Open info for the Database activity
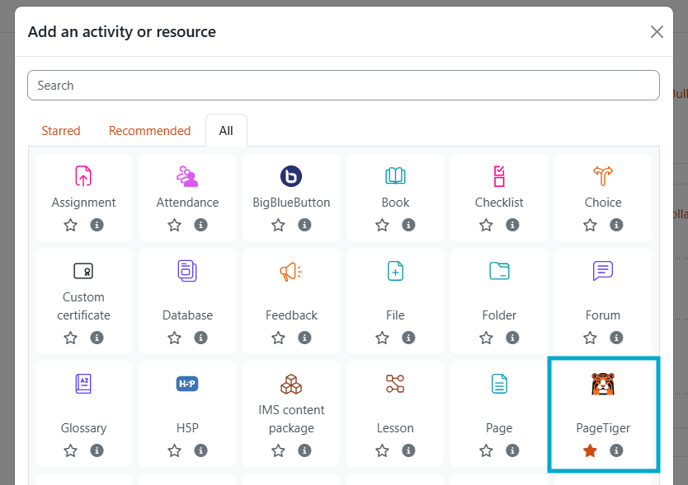 [200, 338]
